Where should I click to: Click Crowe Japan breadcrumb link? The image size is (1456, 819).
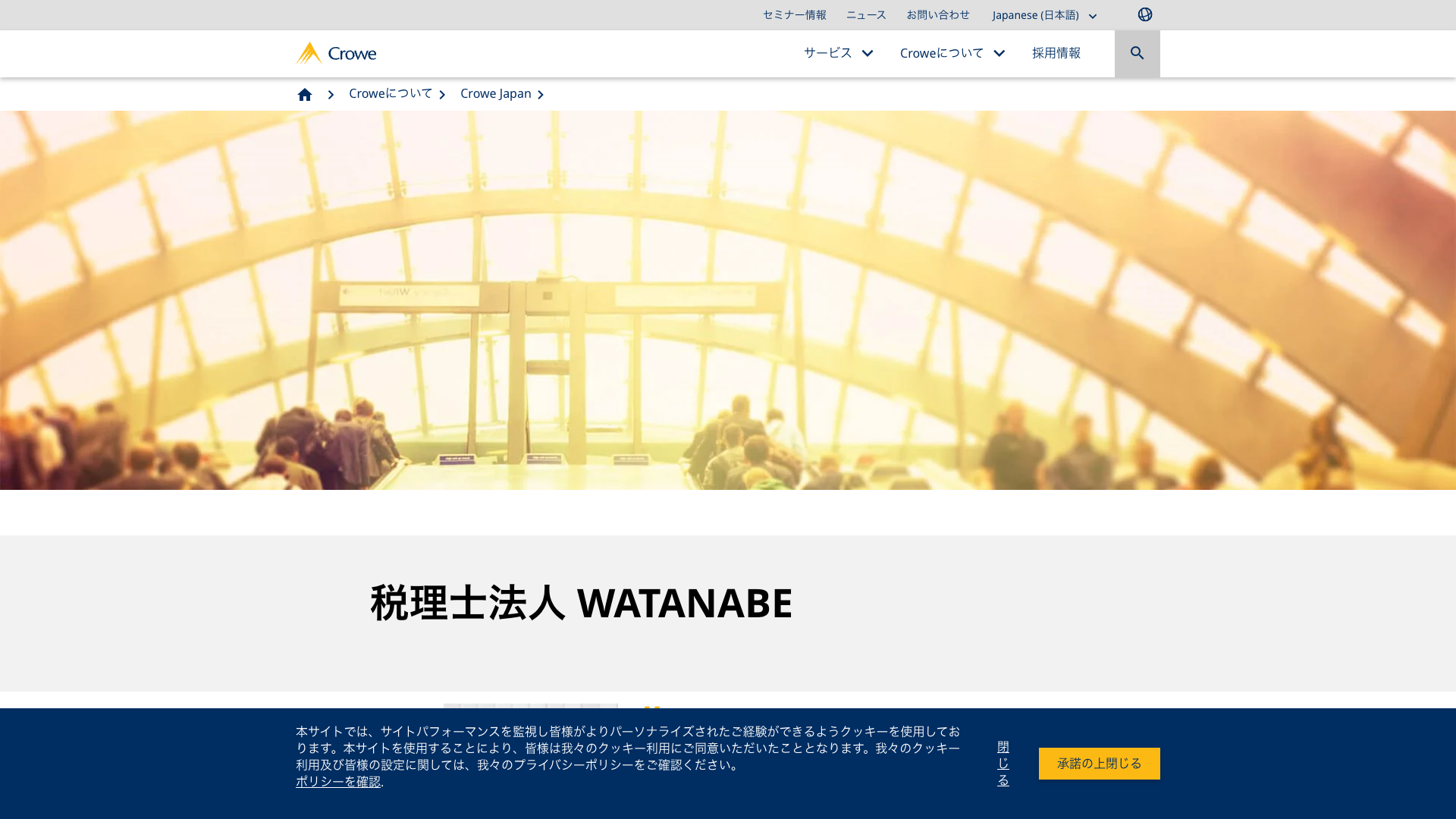pyautogui.click(x=495, y=93)
